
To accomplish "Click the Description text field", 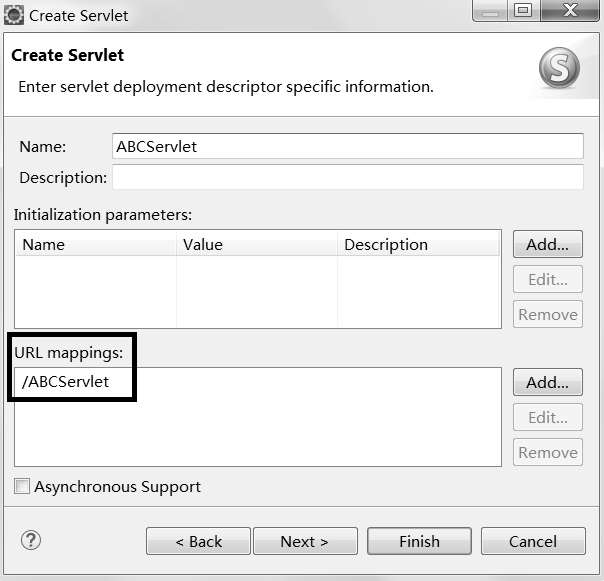I will pyautogui.click(x=347, y=178).
